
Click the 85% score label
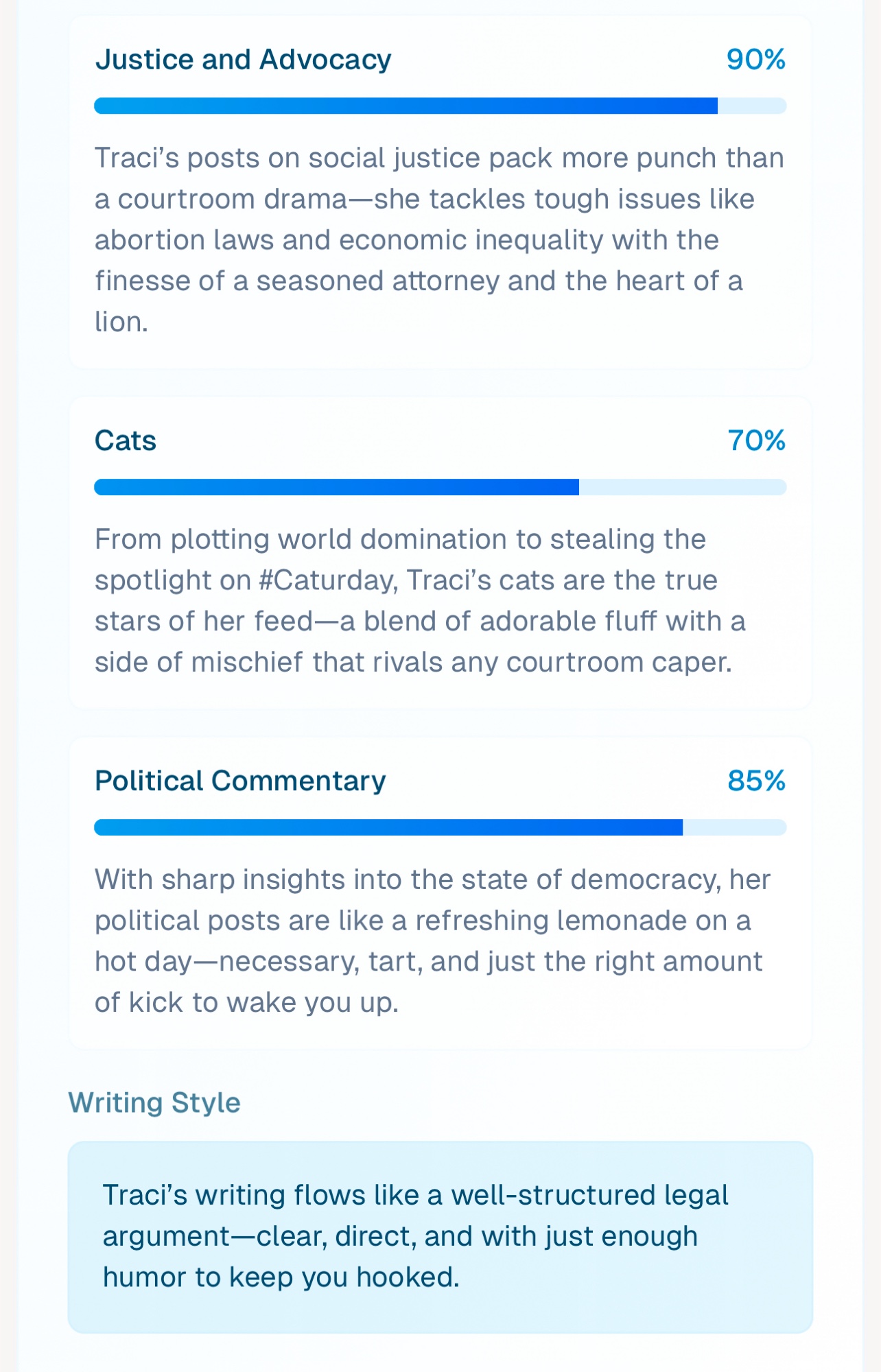(756, 781)
